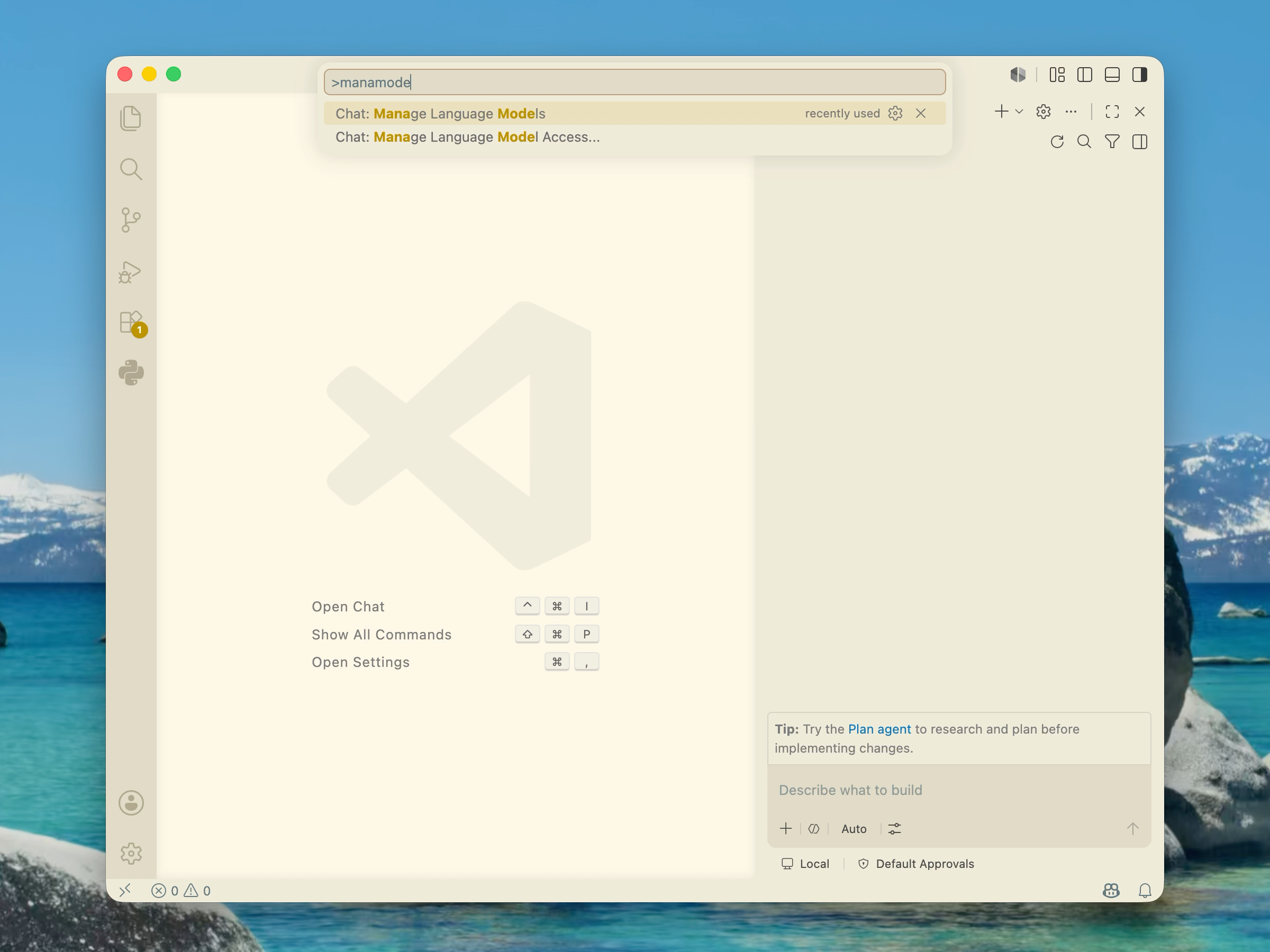The height and width of the screenshot is (952, 1270).
Task: Toggle the primary side bar
Action: [1085, 75]
